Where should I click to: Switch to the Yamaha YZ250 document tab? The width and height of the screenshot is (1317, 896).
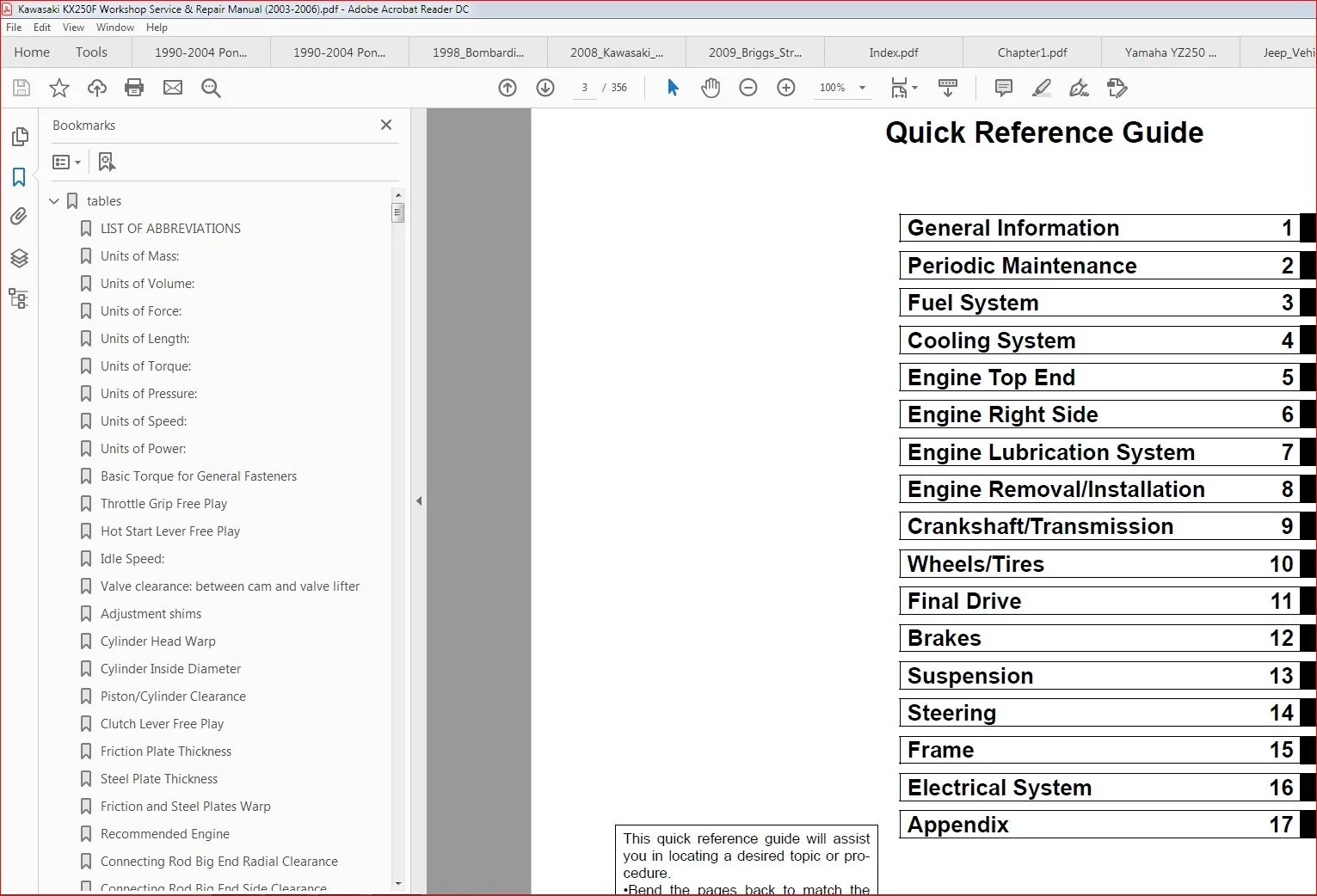point(1171,52)
